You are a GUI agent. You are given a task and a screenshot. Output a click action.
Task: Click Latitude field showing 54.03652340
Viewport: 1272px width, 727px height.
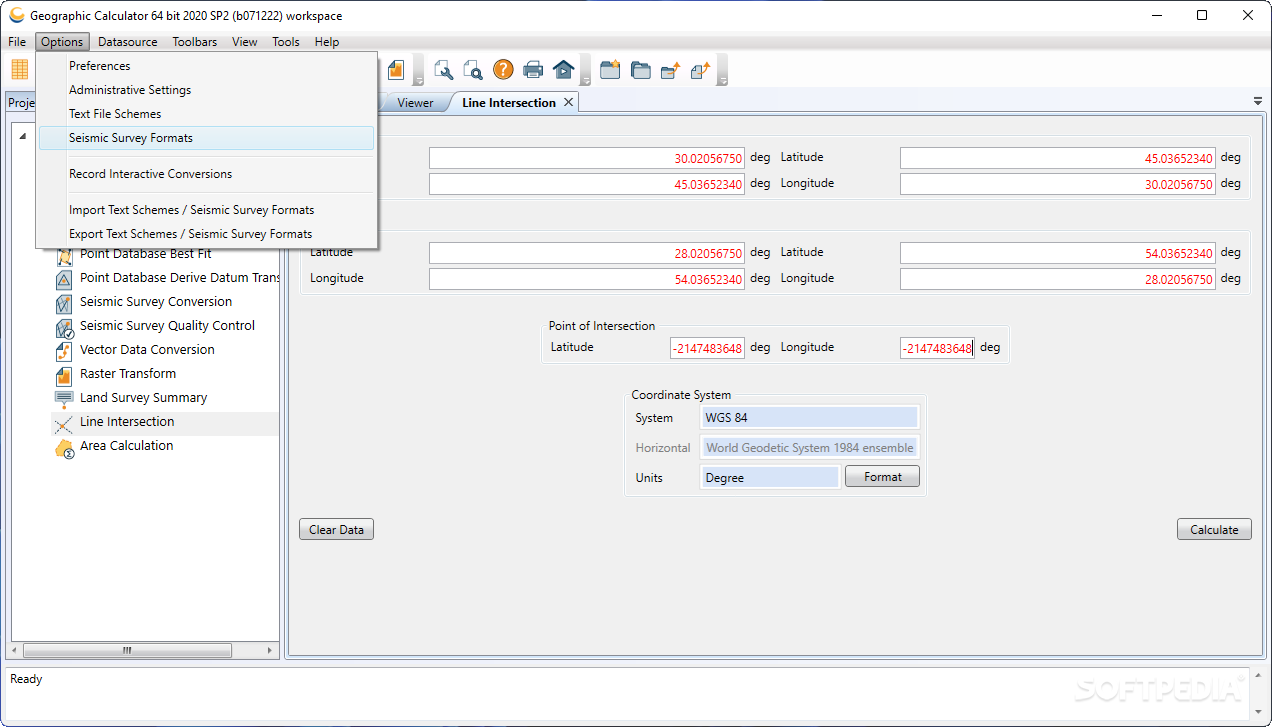click(1058, 253)
